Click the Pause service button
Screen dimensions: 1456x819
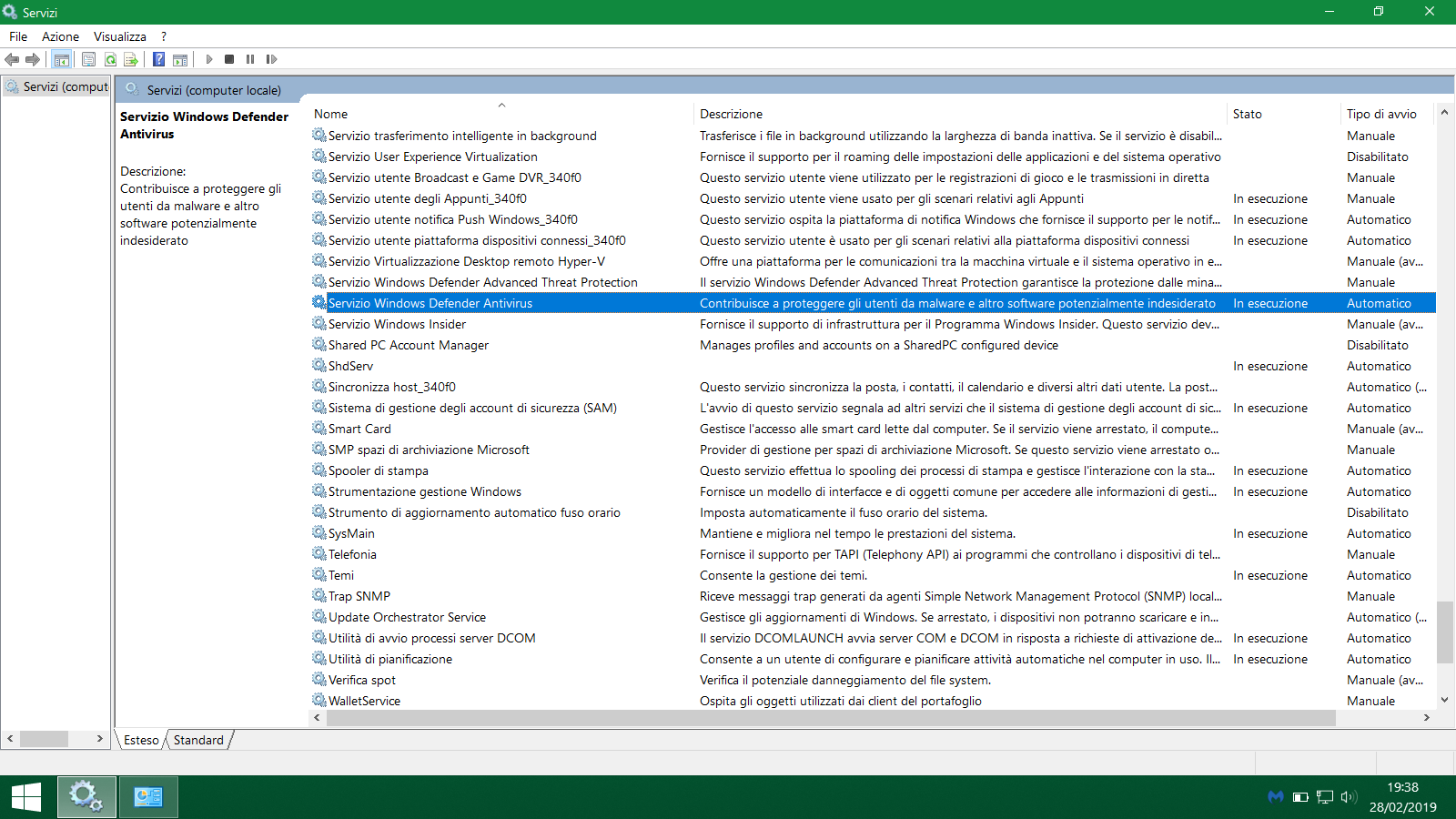point(250,59)
